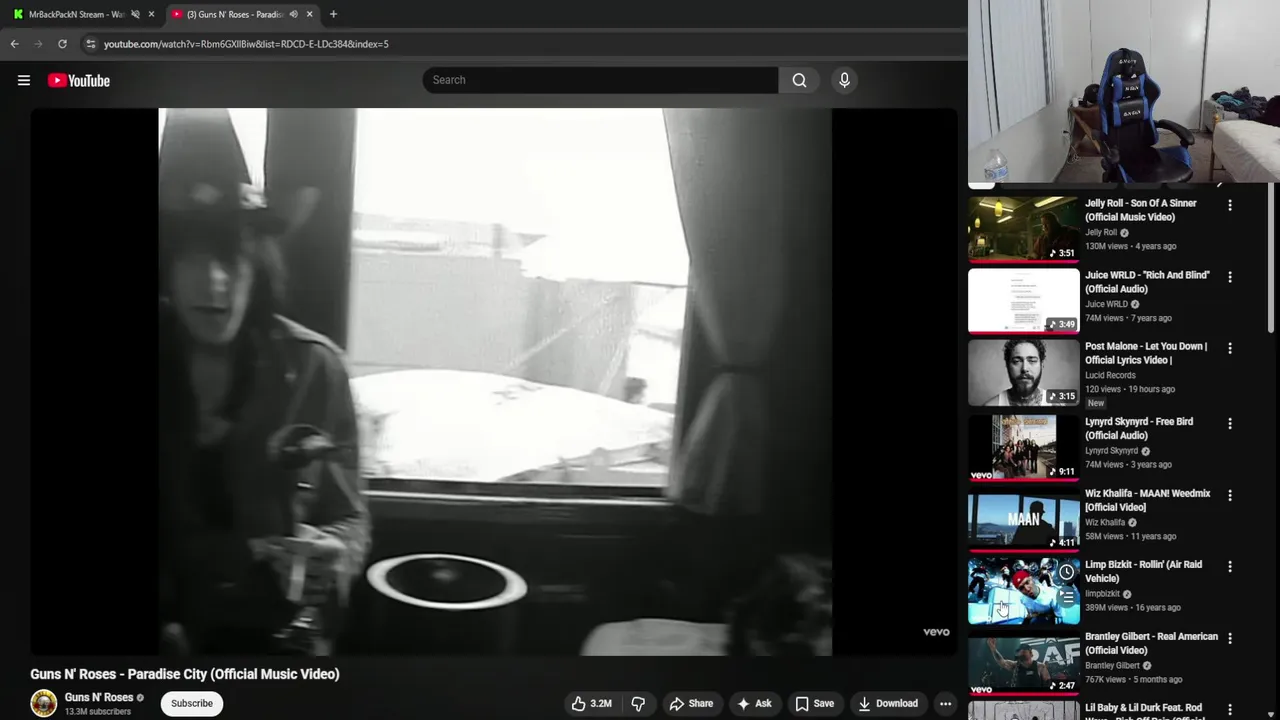Click the search magnifier button
Image resolution: width=1280 pixels, height=720 pixels.
(x=799, y=80)
